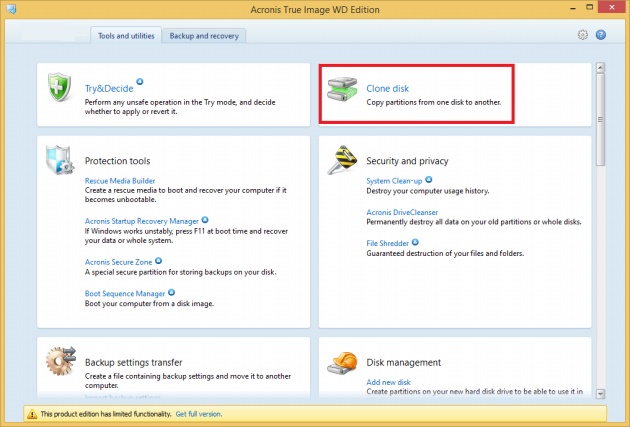Click info badge next to Try&Decide

click(x=140, y=81)
